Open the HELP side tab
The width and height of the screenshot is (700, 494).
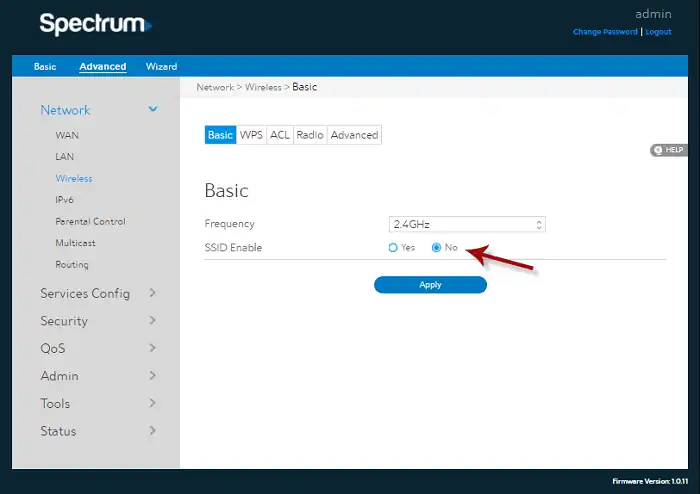(668, 150)
